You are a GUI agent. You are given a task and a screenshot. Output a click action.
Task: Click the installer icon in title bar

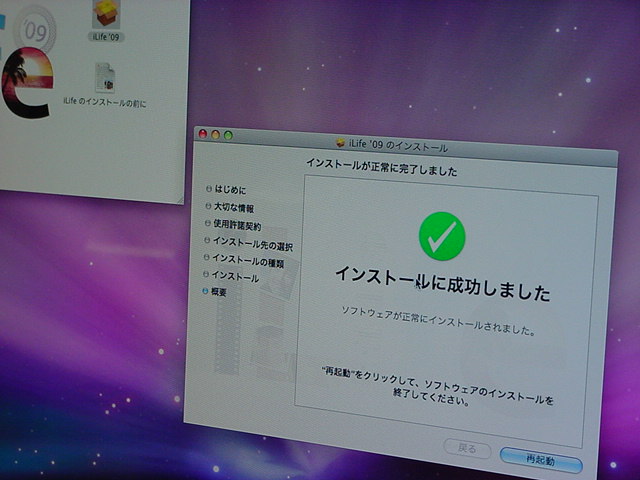[x=340, y=142]
